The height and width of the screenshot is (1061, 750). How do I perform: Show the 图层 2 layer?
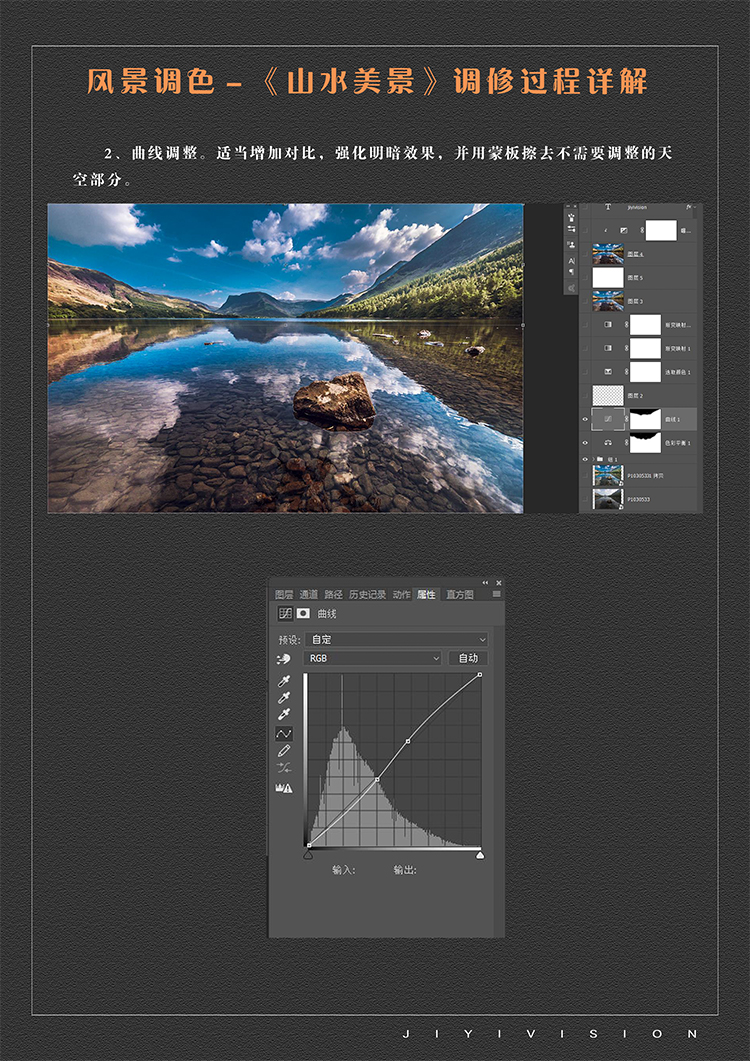click(x=586, y=396)
